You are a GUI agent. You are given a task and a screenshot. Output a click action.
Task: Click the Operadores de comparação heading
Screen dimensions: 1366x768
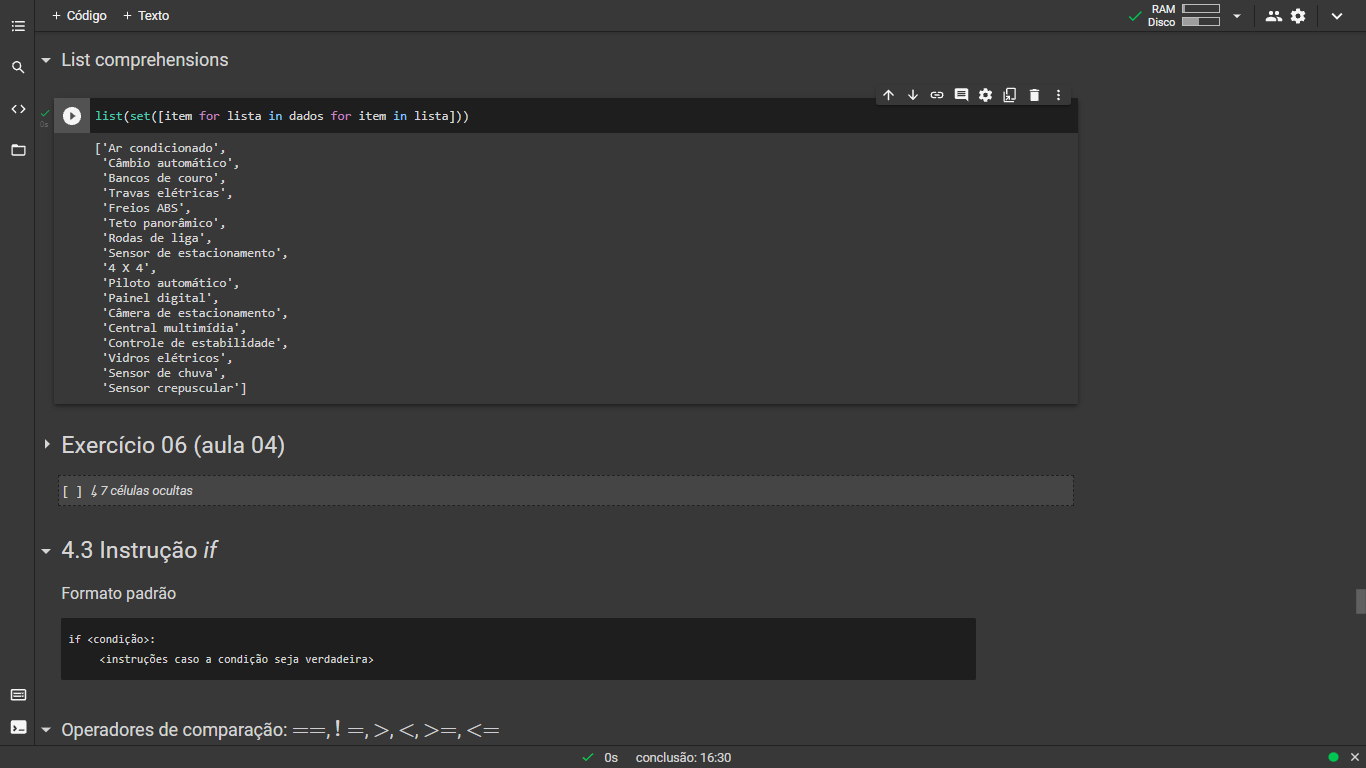pyautogui.click(x=280, y=730)
